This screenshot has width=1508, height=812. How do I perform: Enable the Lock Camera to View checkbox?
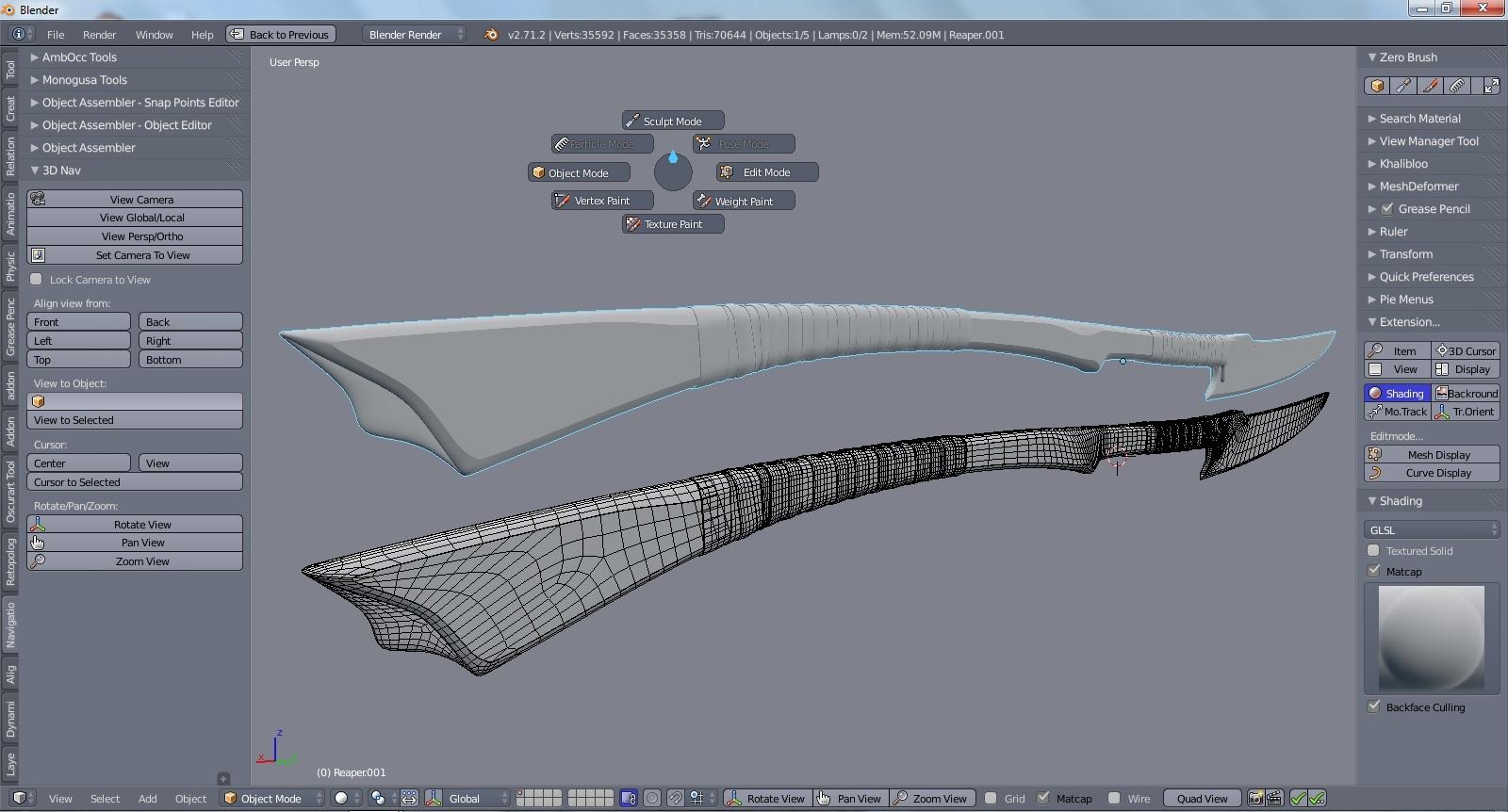[x=37, y=279]
